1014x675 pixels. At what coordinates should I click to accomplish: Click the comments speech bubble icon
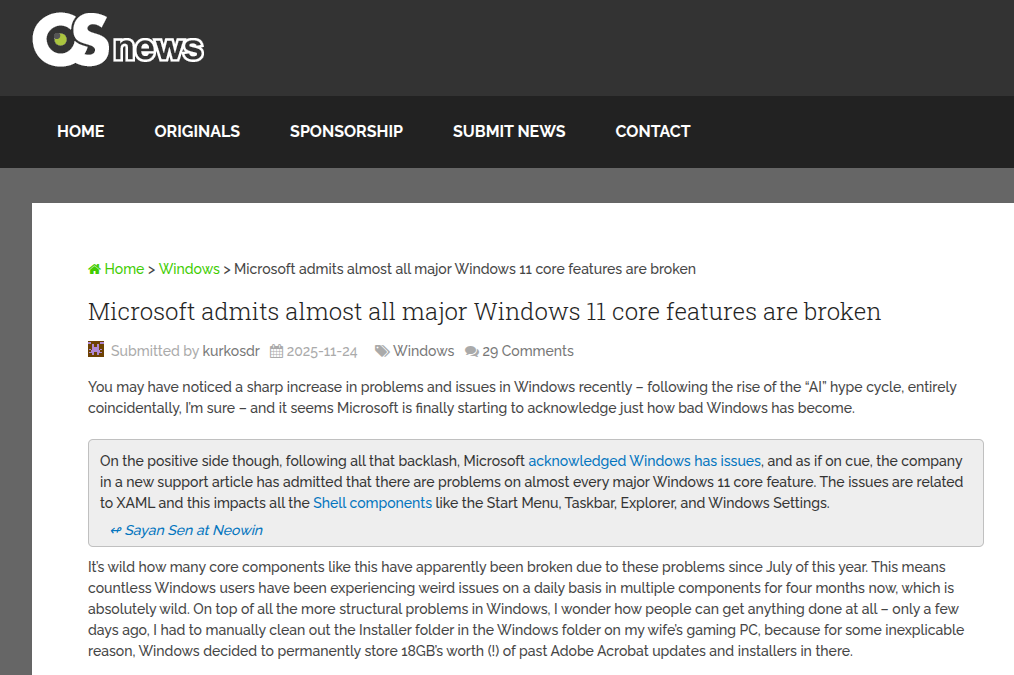click(472, 351)
